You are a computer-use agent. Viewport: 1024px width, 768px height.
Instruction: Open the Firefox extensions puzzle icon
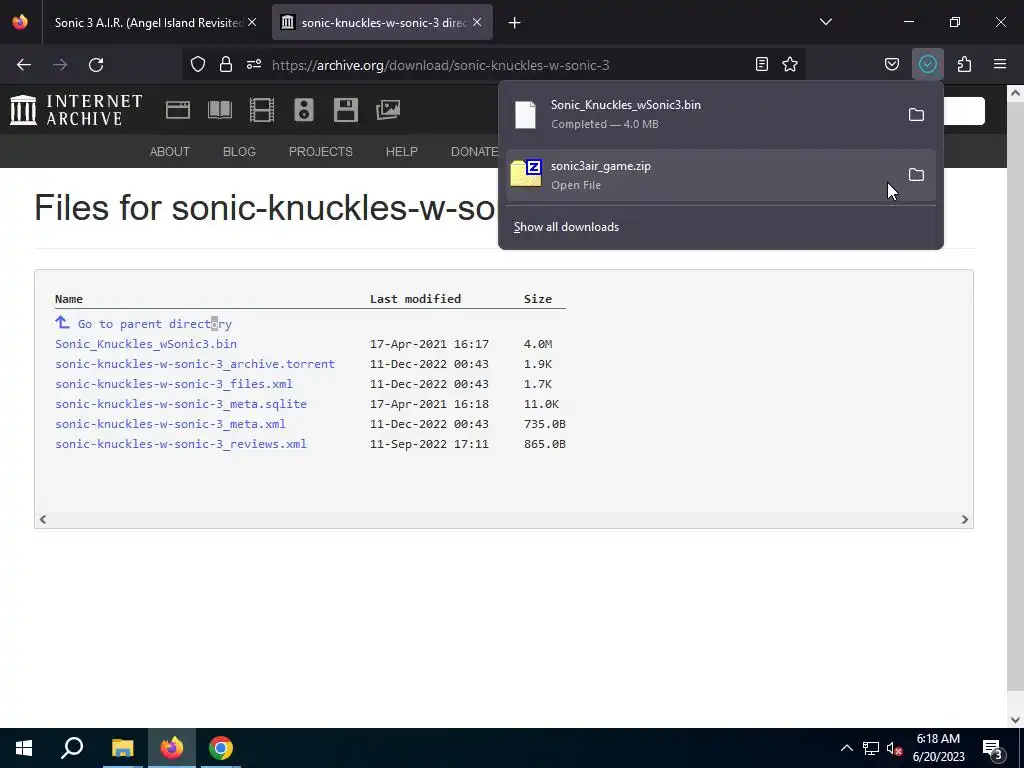click(x=965, y=64)
